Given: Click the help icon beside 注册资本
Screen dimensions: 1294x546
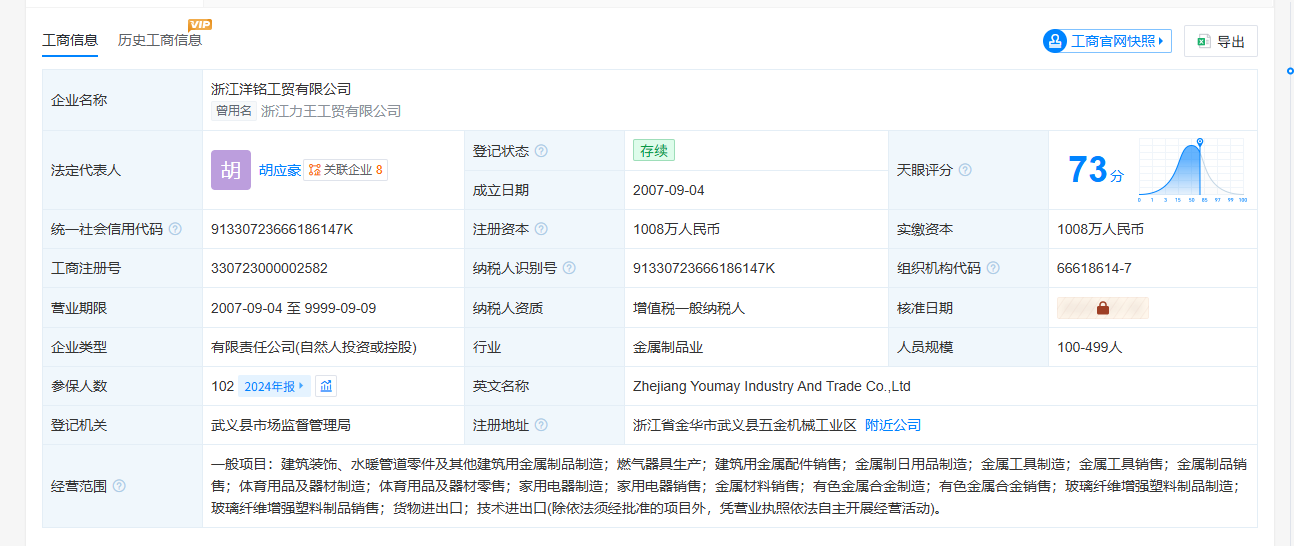Looking at the screenshot, I should coord(541,229).
